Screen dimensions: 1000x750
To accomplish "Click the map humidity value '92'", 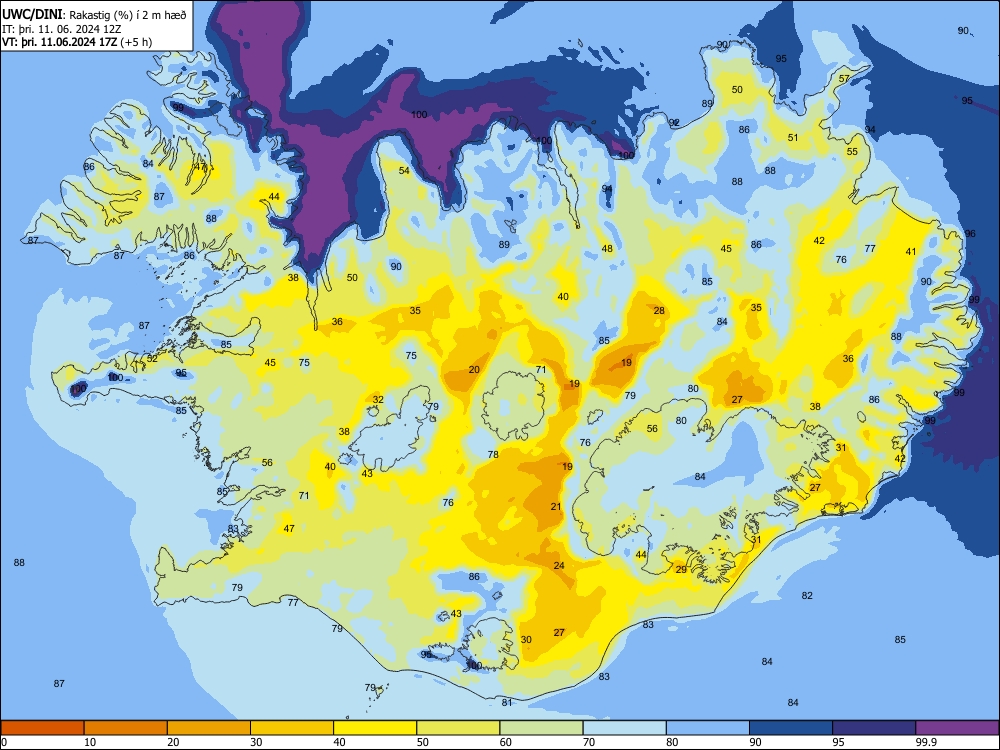I will pyautogui.click(x=674, y=122).
